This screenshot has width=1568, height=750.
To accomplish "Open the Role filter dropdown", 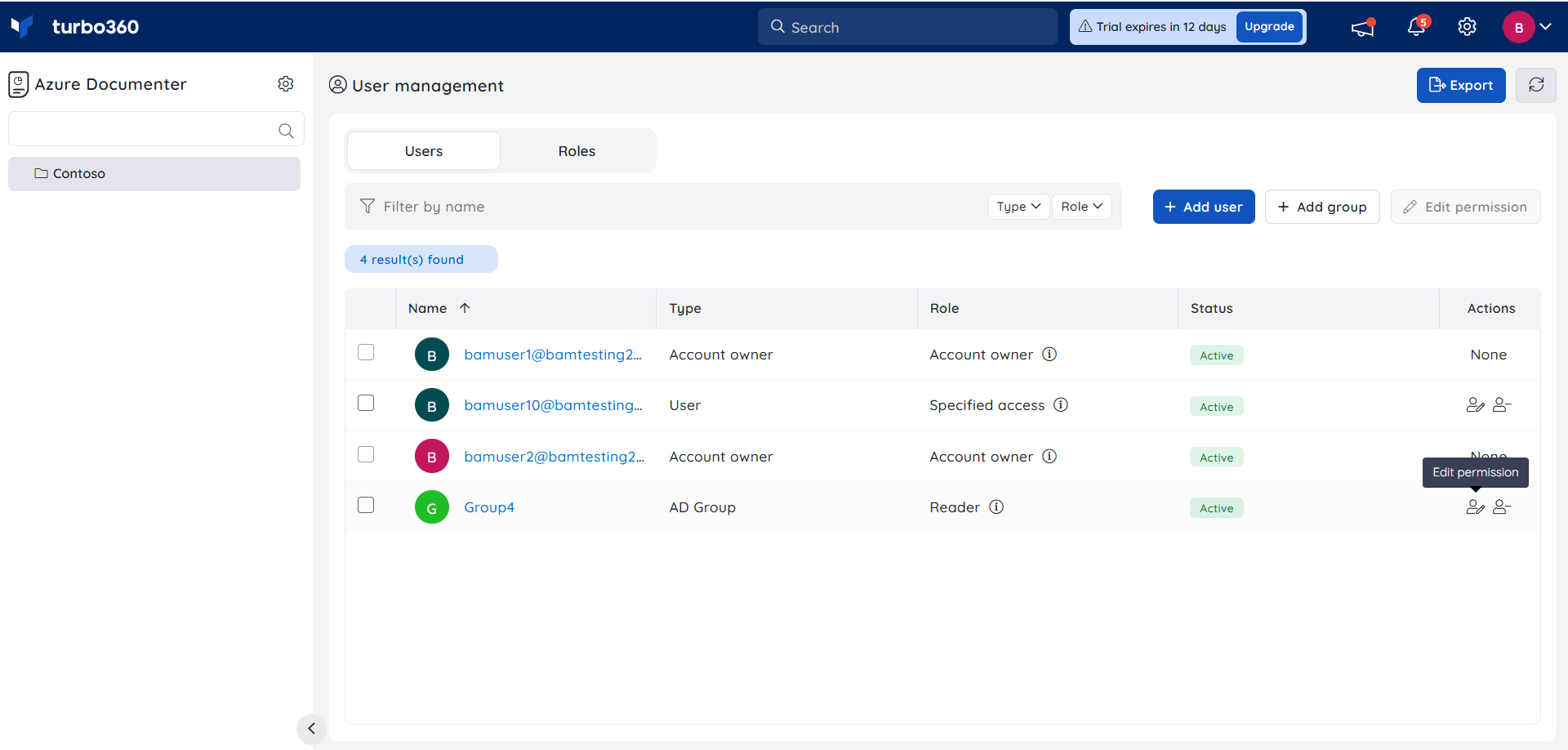I will pos(1082,207).
